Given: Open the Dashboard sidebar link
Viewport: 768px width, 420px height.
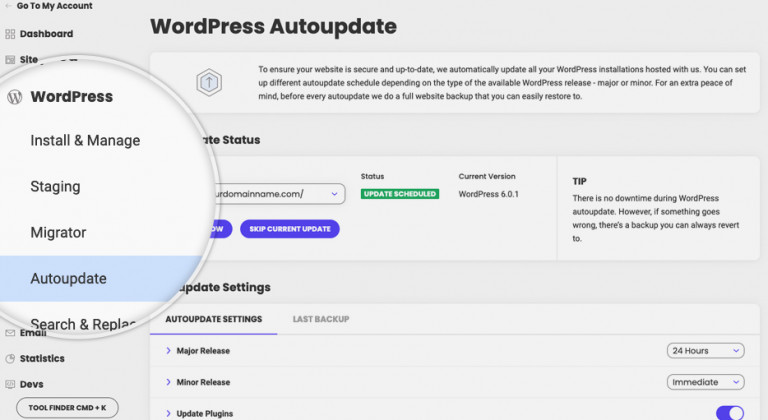Looking at the screenshot, I should [x=46, y=34].
